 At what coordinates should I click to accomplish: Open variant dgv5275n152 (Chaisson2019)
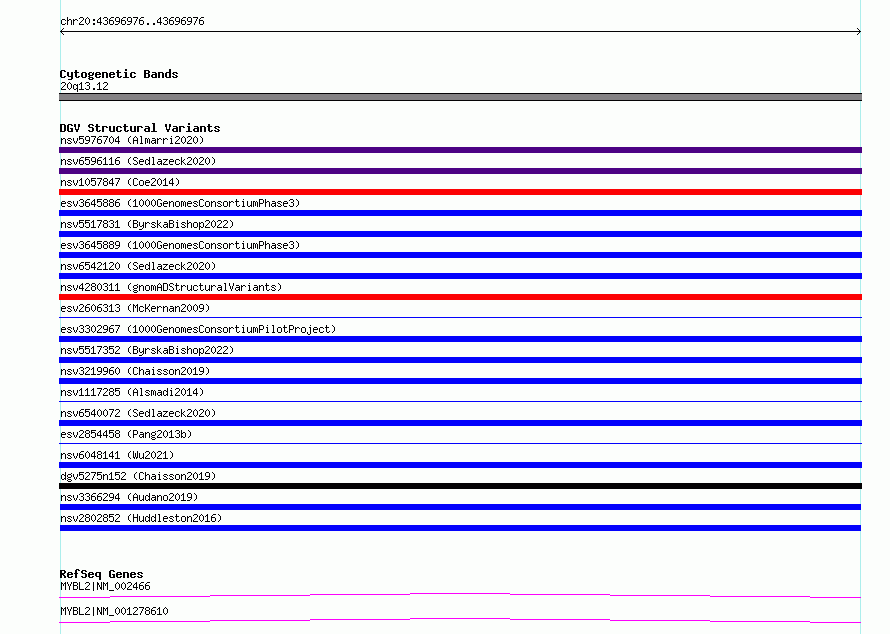pyautogui.click(x=138, y=476)
